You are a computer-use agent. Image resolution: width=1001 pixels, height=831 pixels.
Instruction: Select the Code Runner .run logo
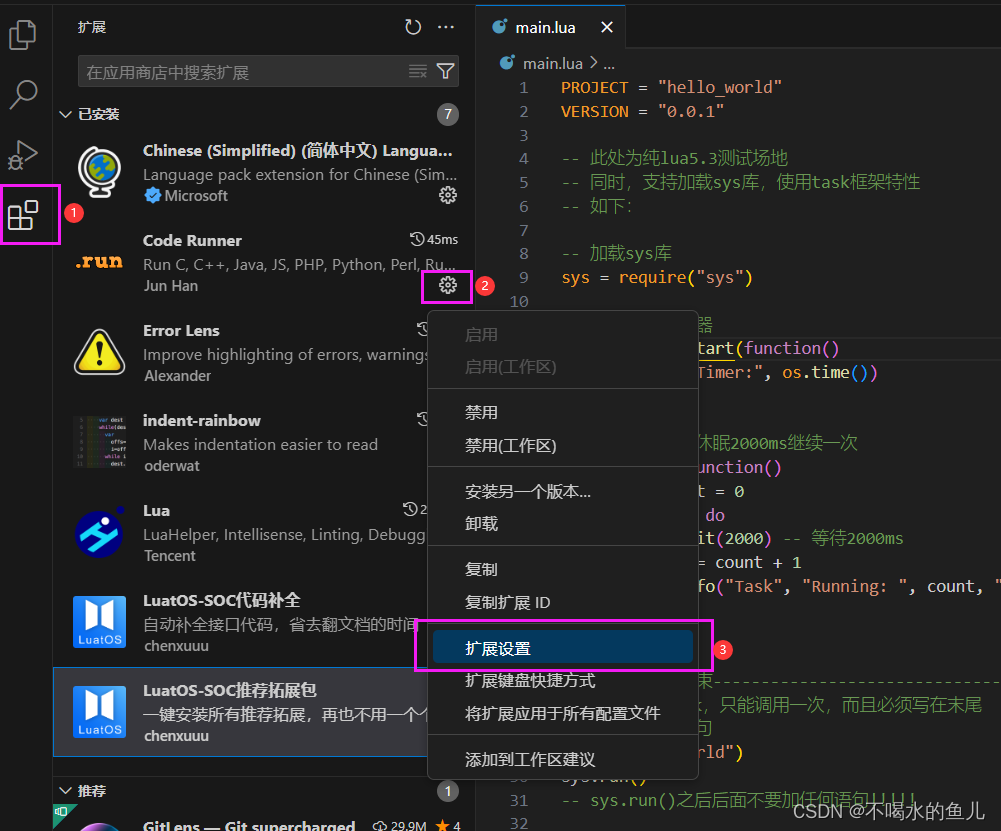click(x=99, y=262)
